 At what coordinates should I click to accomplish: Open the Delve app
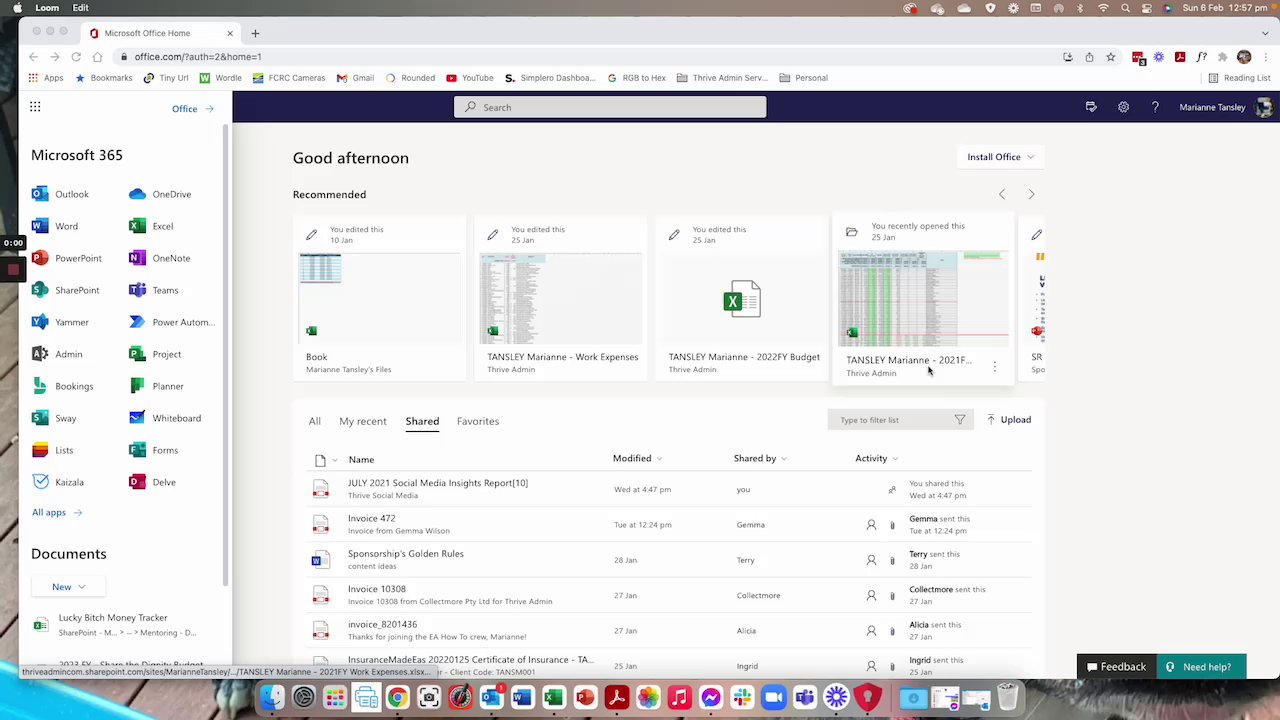click(x=152, y=482)
